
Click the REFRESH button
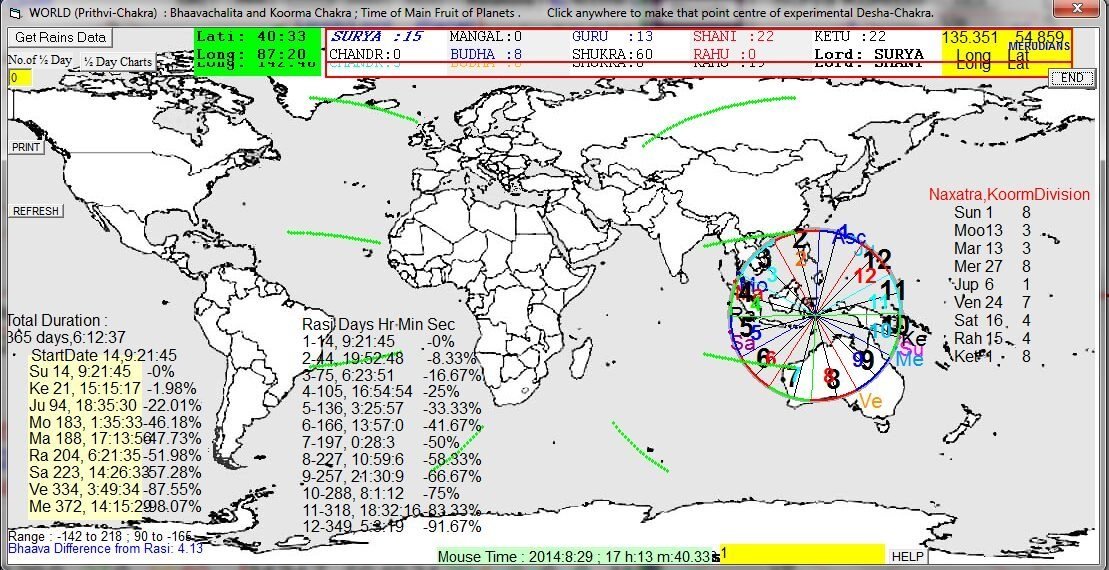pos(35,211)
